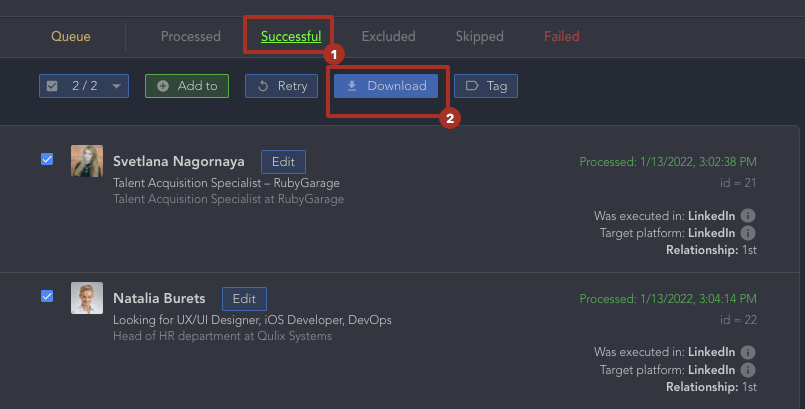The image size is (805, 409).
Task: Toggle the select-all 2 / 2 checkbox
Action: click(x=53, y=86)
